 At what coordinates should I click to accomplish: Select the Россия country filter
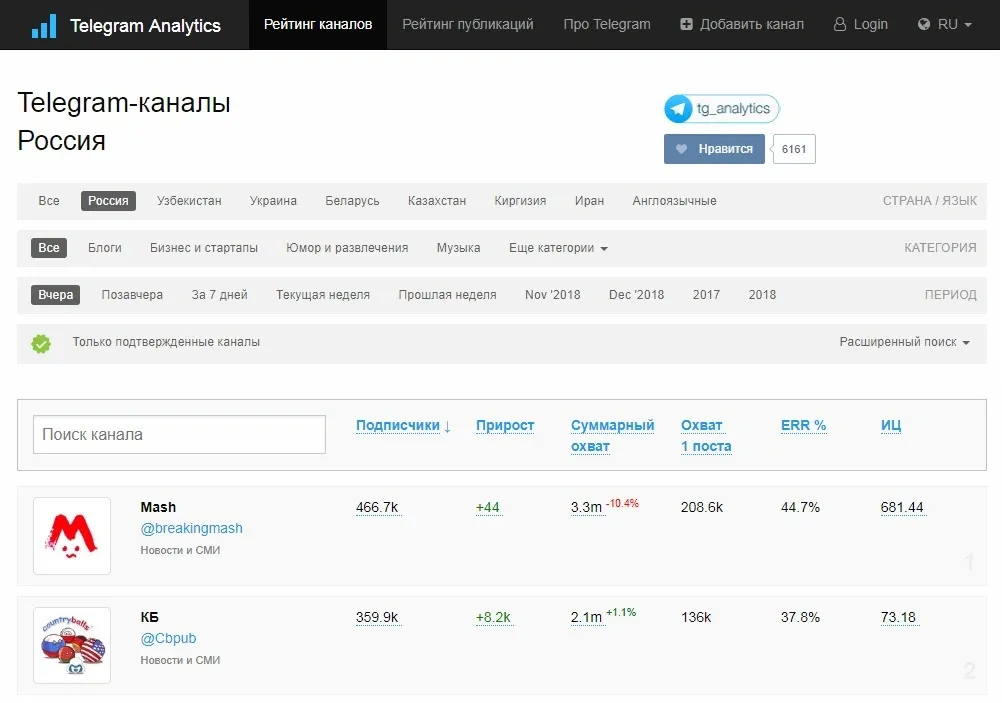108,201
